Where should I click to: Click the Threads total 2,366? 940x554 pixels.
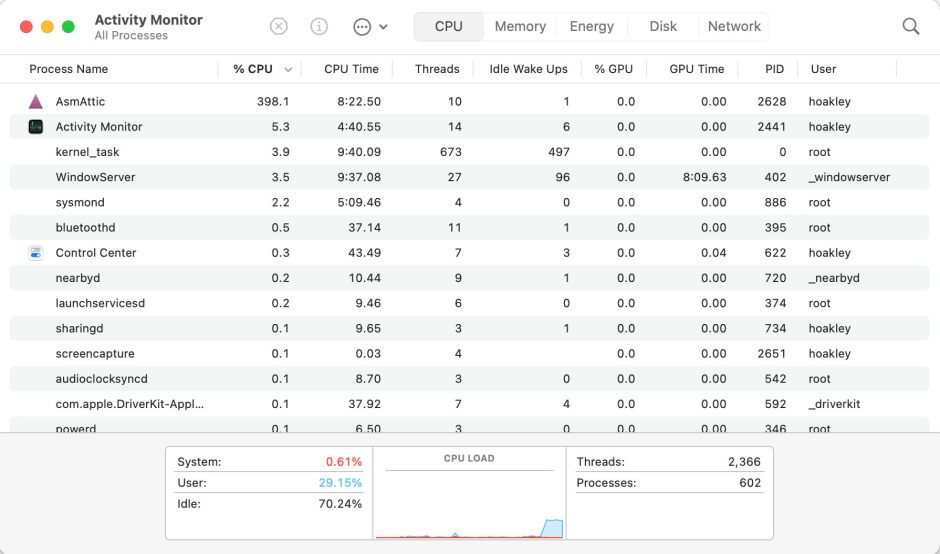[x=744, y=462]
